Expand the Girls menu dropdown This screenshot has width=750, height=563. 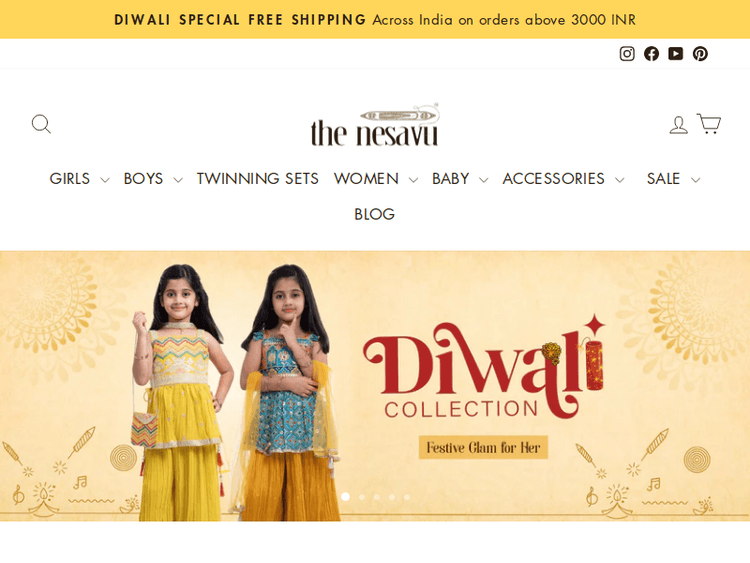point(79,178)
